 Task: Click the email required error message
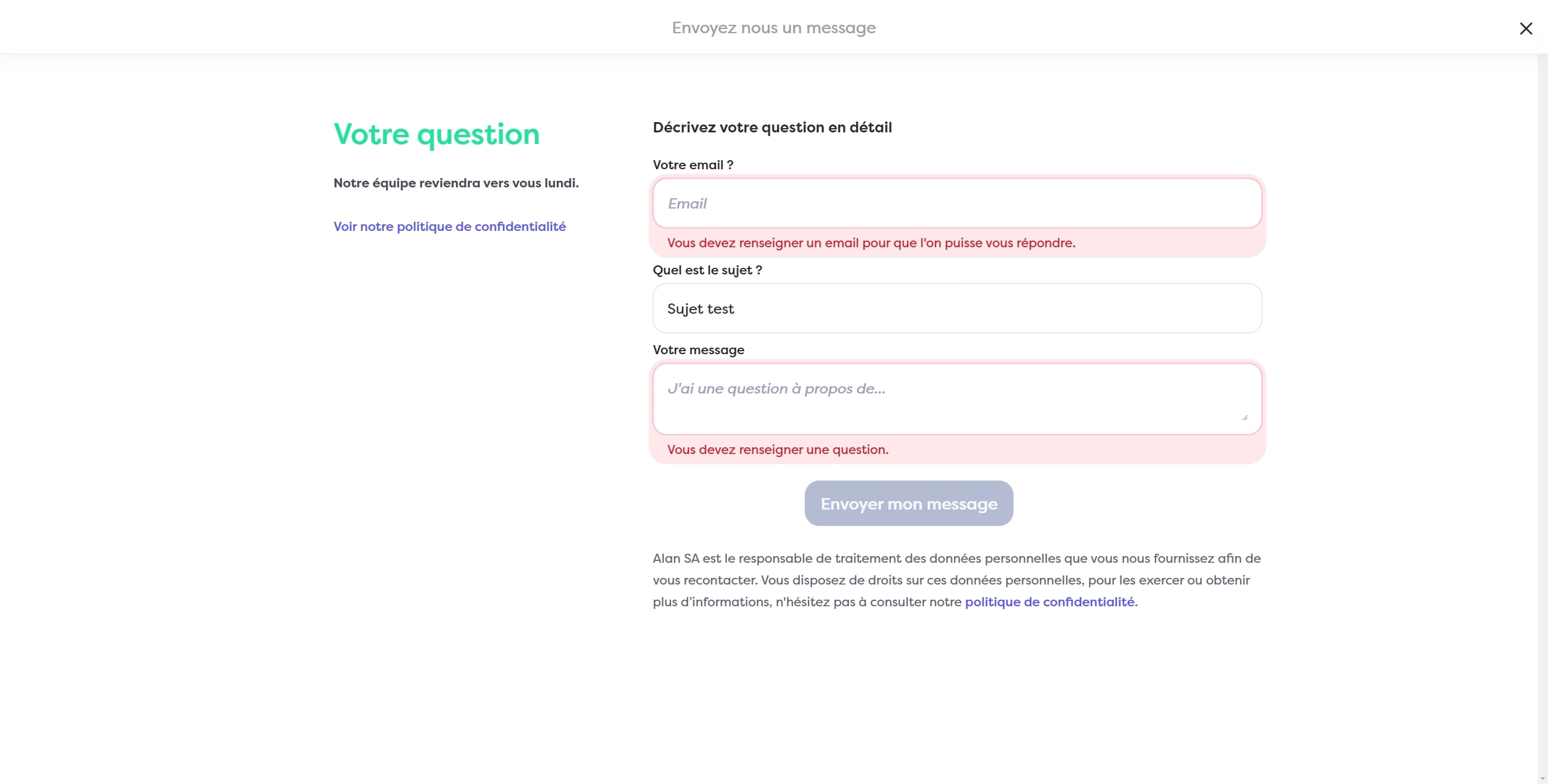pos(871,243)
